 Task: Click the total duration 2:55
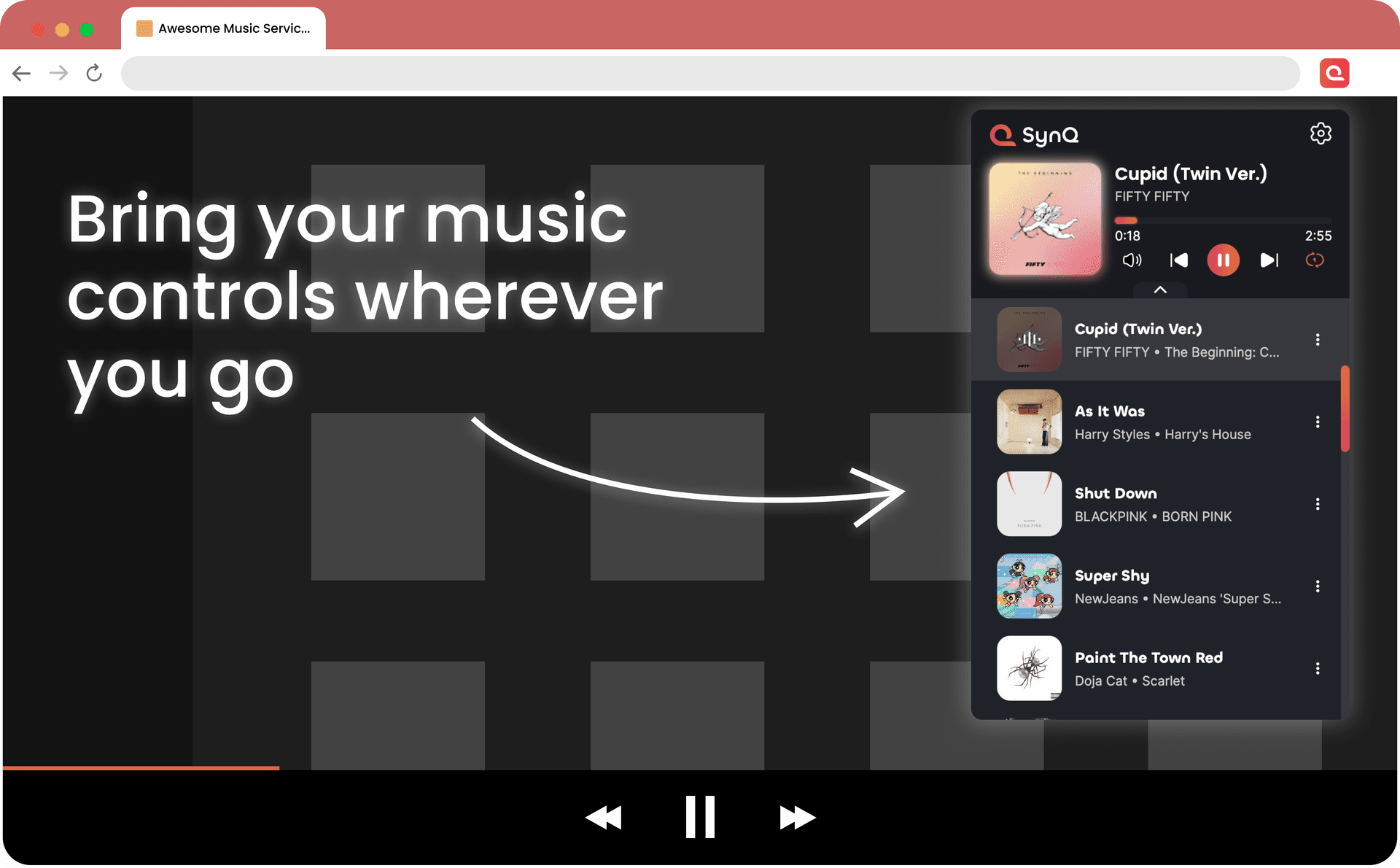pyautogui.click(x=1318, y=236)
